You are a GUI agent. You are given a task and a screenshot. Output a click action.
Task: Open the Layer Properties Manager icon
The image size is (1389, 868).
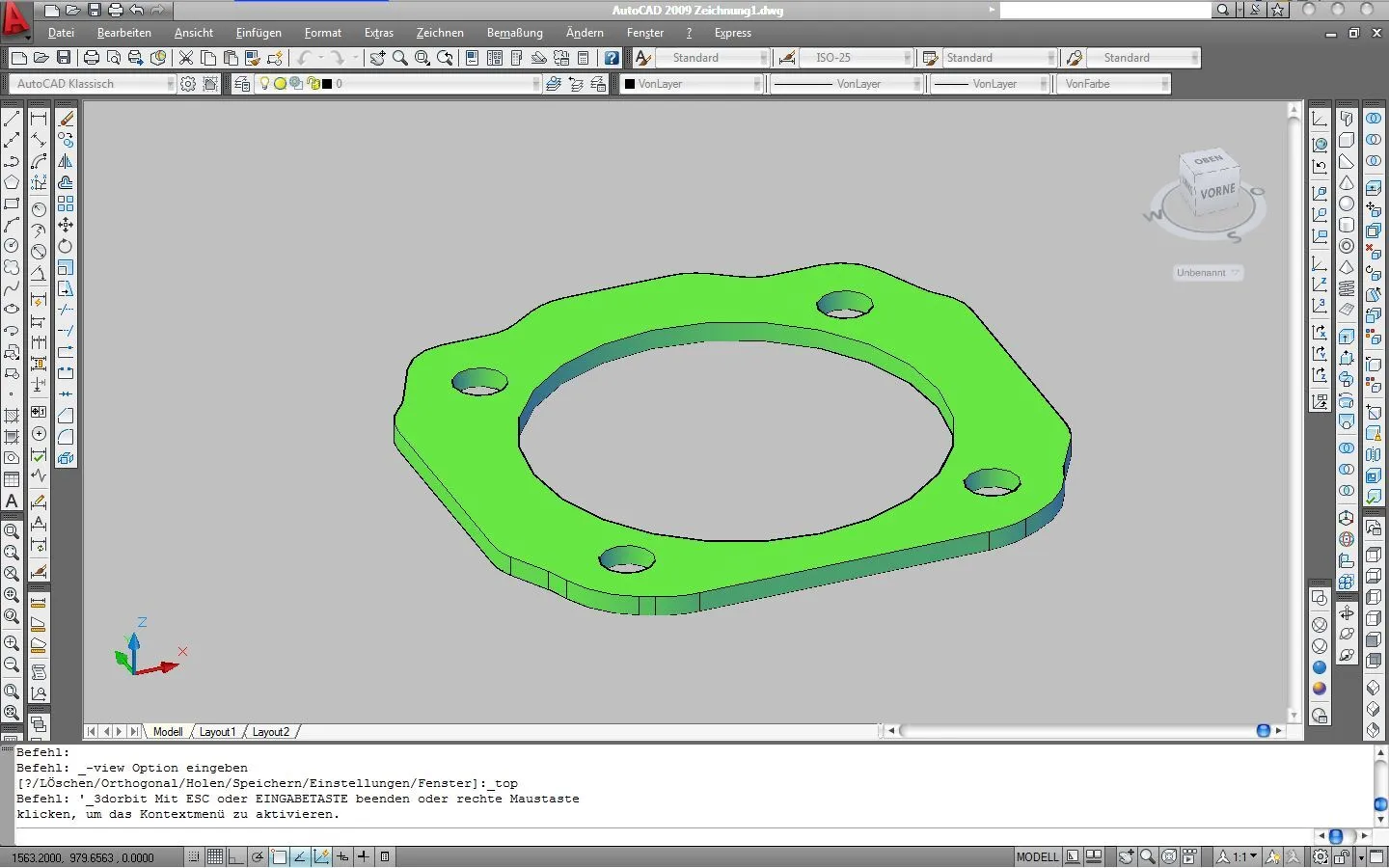[242, 84]
